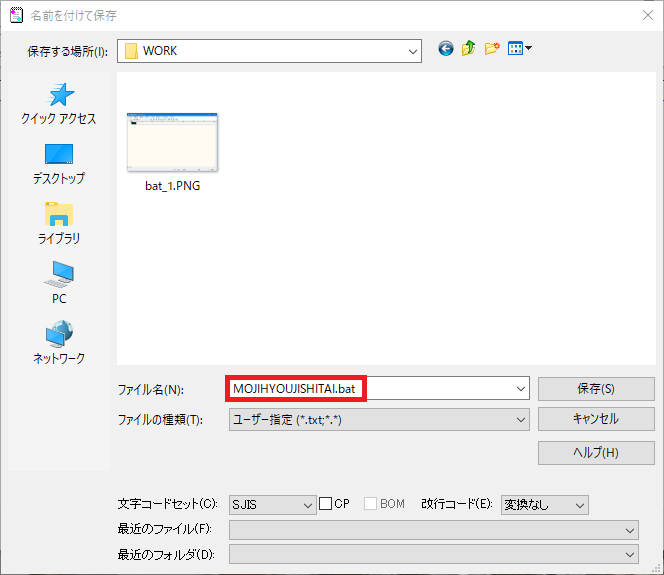The image size is (664, 575).
Task: Click the Save (保存) button
Action: 596,389
